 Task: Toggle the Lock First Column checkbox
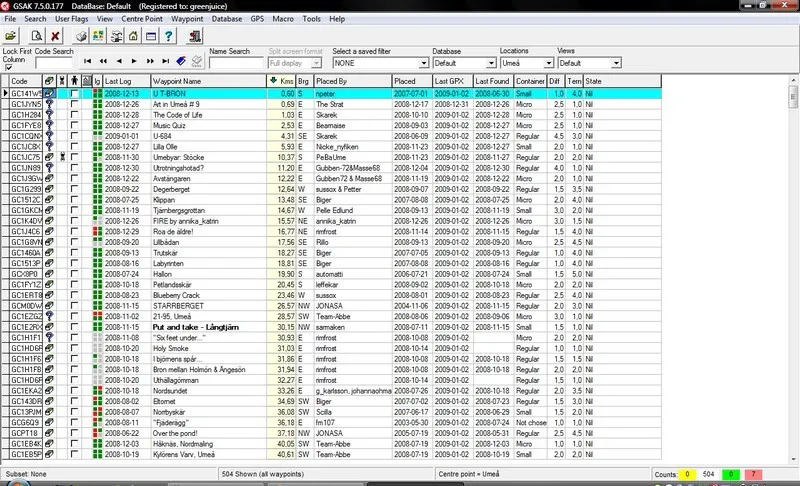9,67
